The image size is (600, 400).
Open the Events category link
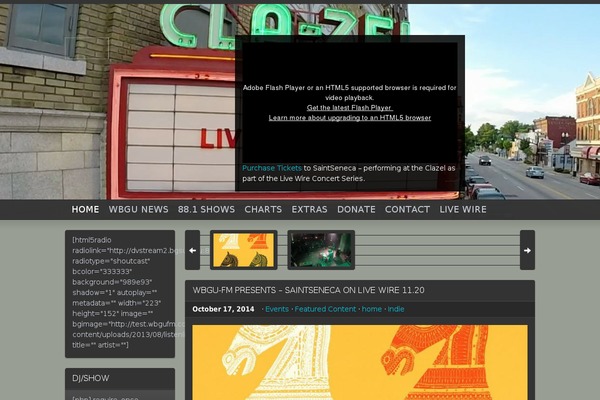click(277, 309)
